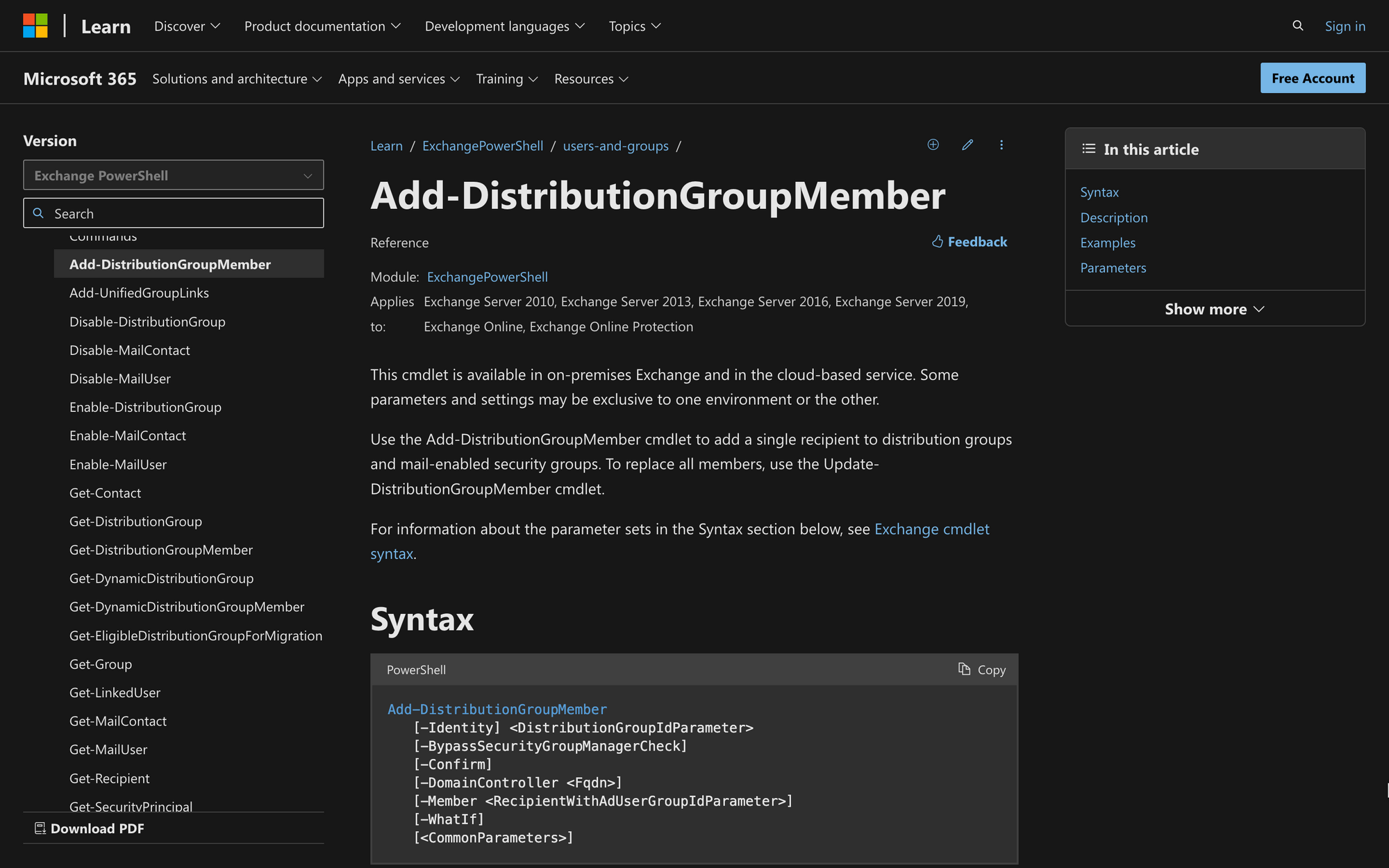Click the edit pencil icon
Screen dimensions: 1389x868
point(966,144)
